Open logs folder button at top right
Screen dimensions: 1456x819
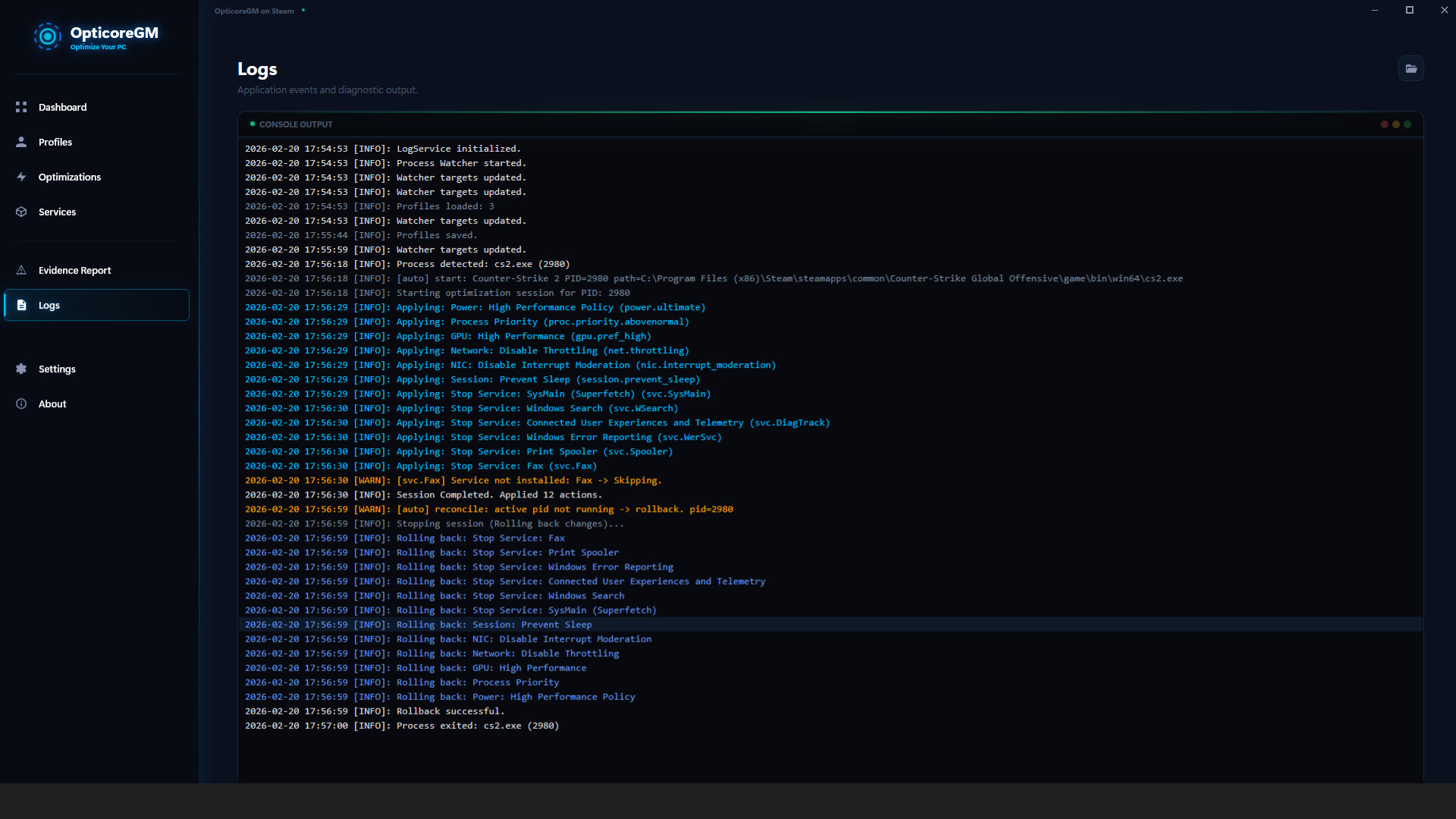click(x=1410, y=68)
